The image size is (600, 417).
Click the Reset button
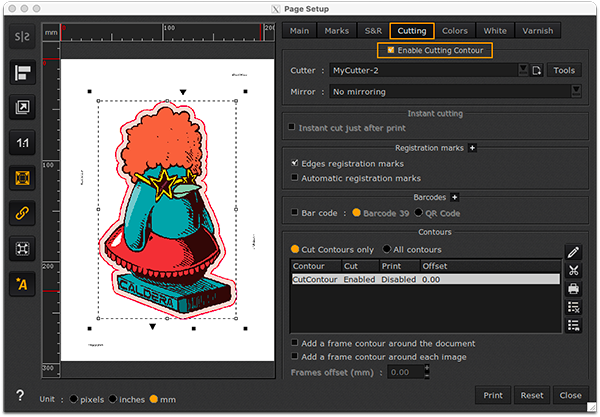point(532,395)
